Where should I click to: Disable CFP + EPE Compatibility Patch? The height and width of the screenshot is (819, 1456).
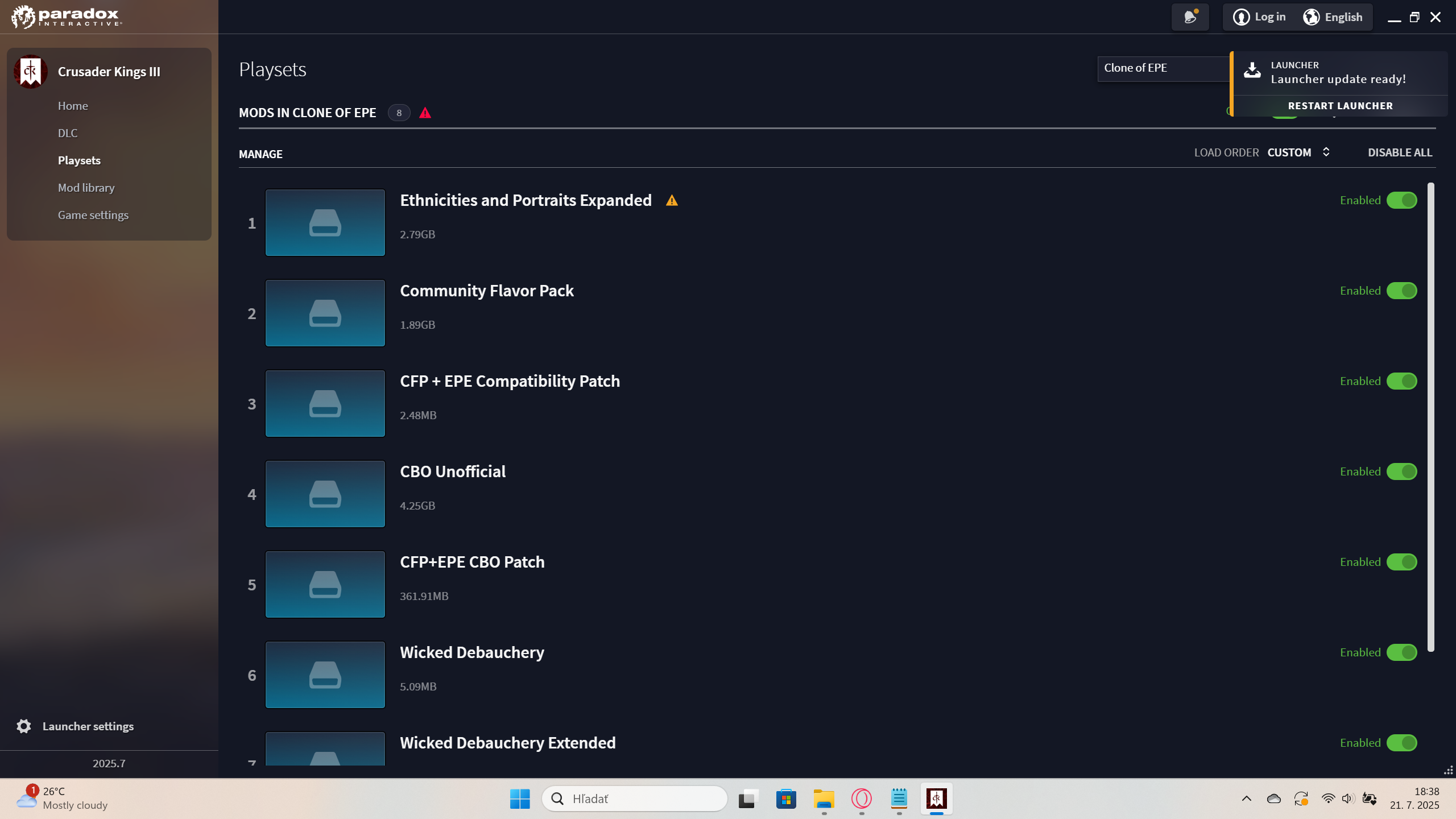tap(1401, 381)
